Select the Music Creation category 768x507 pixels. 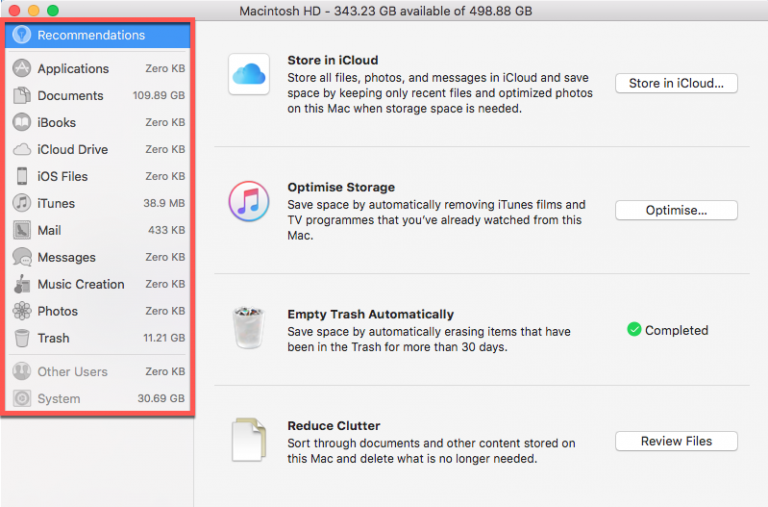[97, 284]
